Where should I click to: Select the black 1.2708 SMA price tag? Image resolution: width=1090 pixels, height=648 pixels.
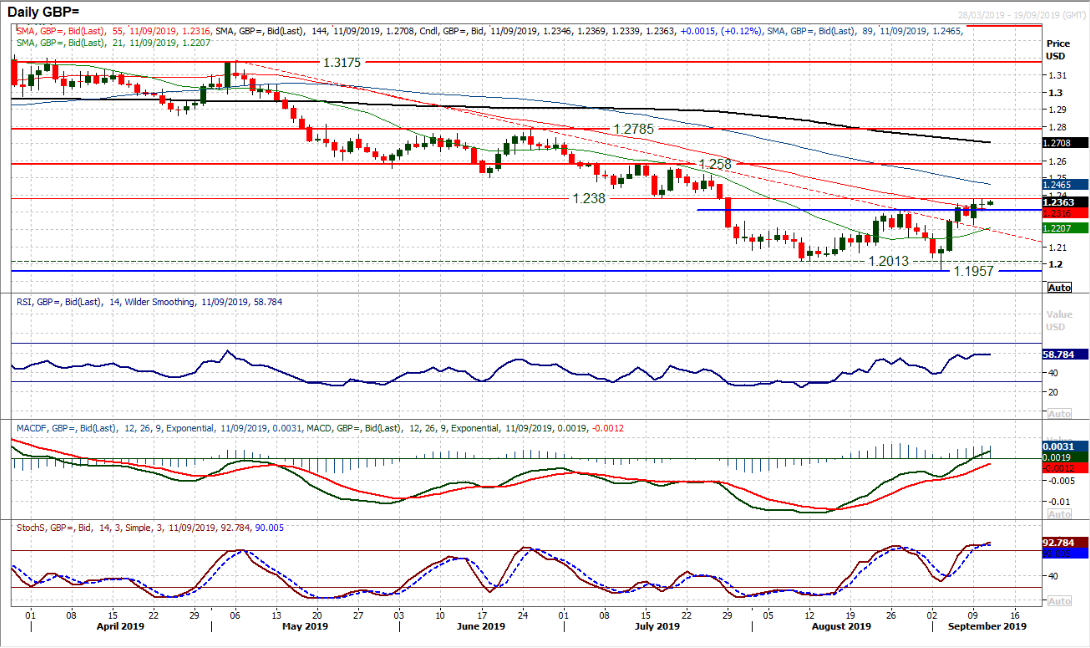1058,143
